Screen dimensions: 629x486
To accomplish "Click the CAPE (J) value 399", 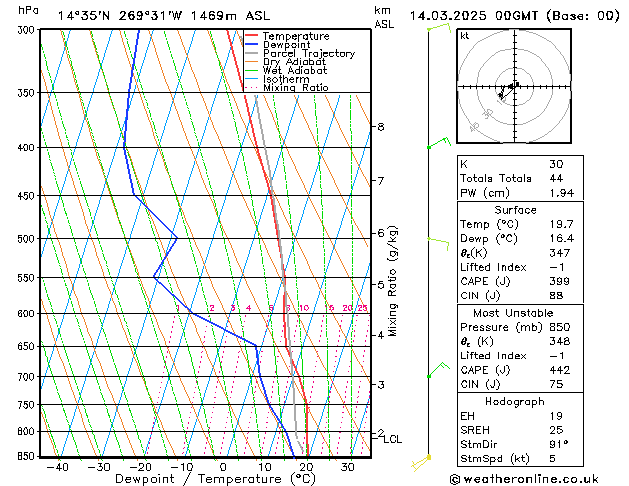I will [557, 282].
